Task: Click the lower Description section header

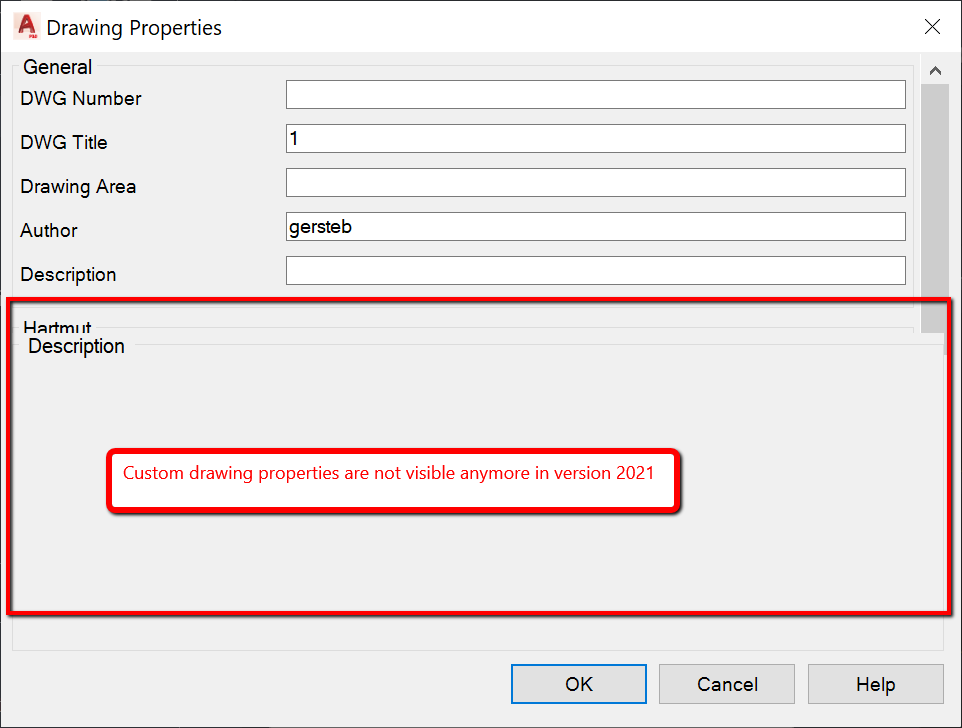Action: pos(76,346)
